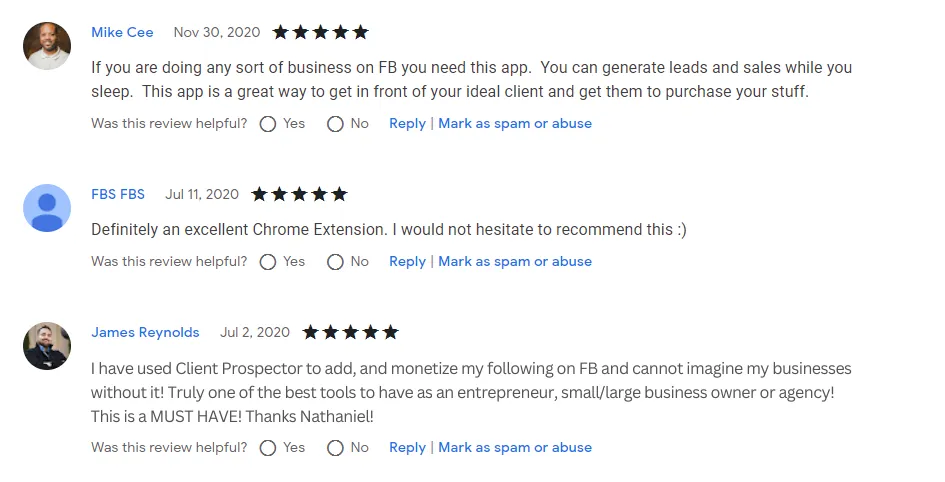Viewport: 945px width, 482px height.
Task: Click Mike Cee's five-star rating
Action: pyautogui.click(x=320, y=32)
